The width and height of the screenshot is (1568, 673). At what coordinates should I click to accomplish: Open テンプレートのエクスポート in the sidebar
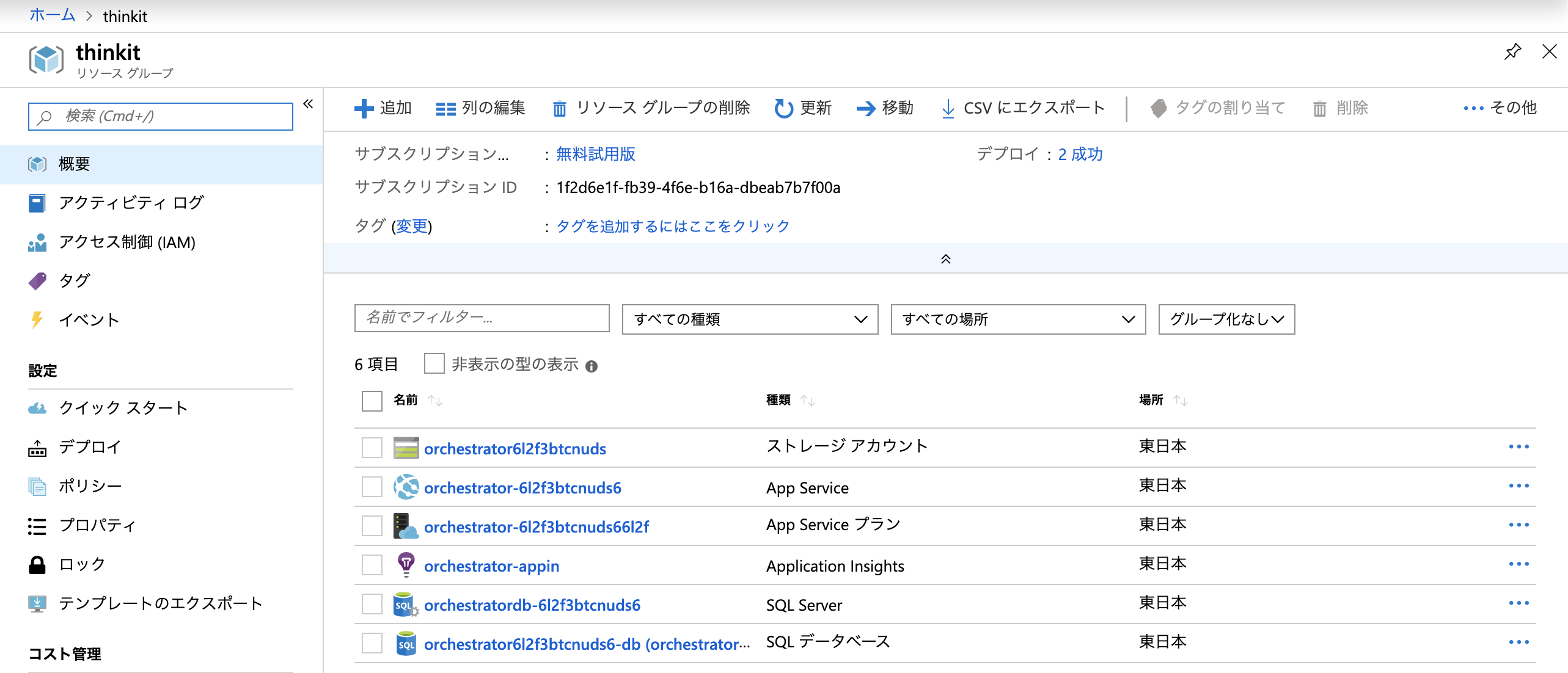161,603
